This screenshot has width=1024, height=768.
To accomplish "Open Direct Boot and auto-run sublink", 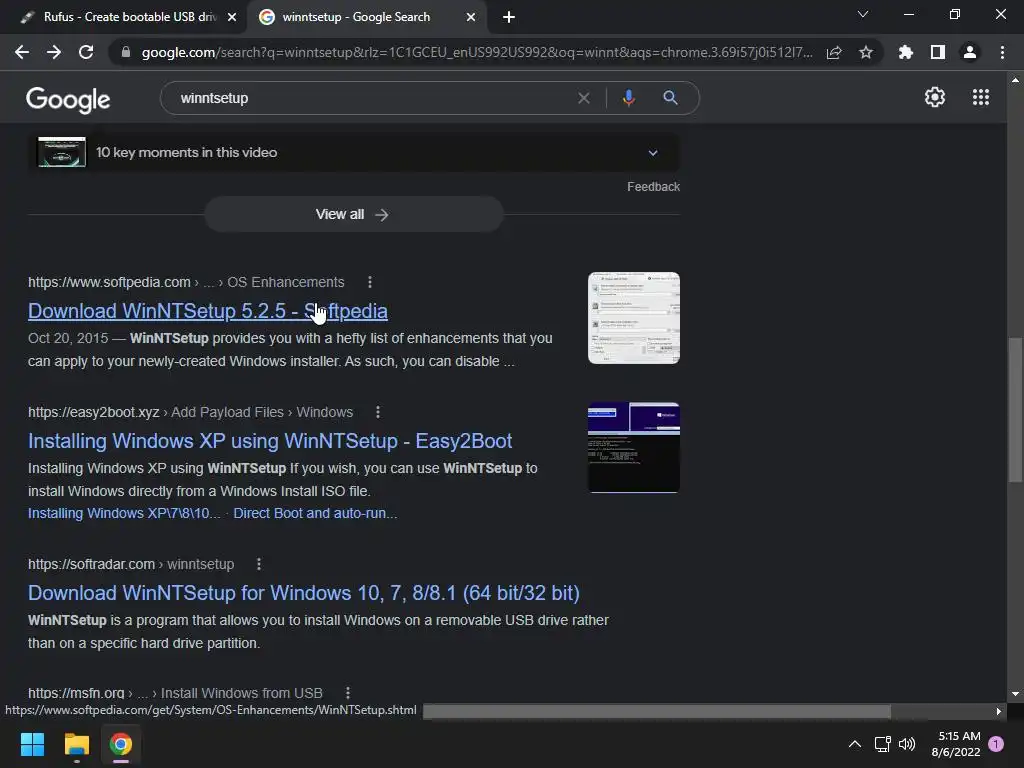I will (x=315, y=513).
